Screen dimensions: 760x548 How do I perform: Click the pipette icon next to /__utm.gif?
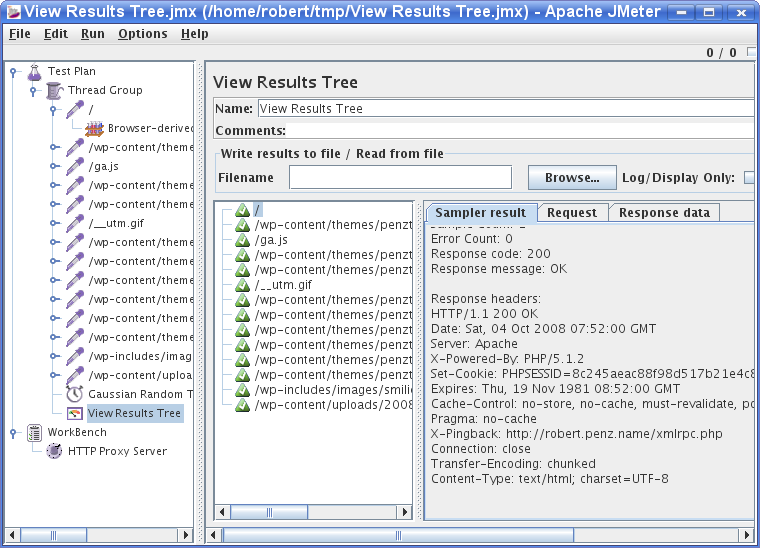tap(75, 223)
